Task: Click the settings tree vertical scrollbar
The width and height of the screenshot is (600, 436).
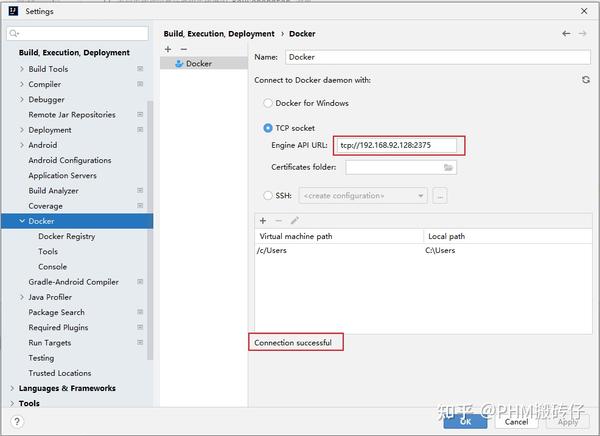Action: [x=150, y=230]
